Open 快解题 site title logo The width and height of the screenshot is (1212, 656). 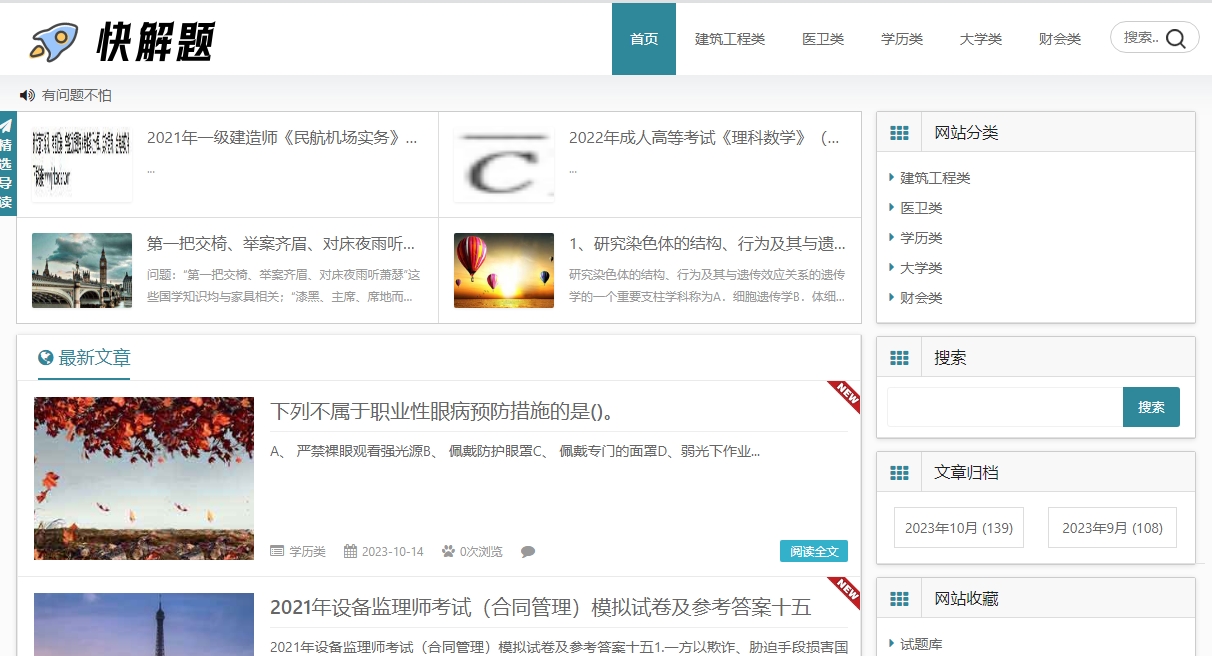pyautogui.click(x=155, y=42)
